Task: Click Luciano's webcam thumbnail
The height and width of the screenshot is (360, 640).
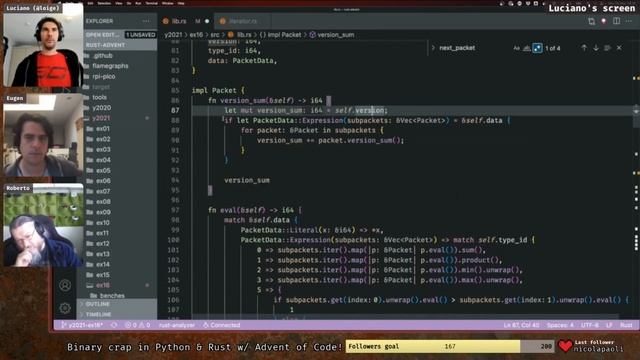Action: point(43,45)
